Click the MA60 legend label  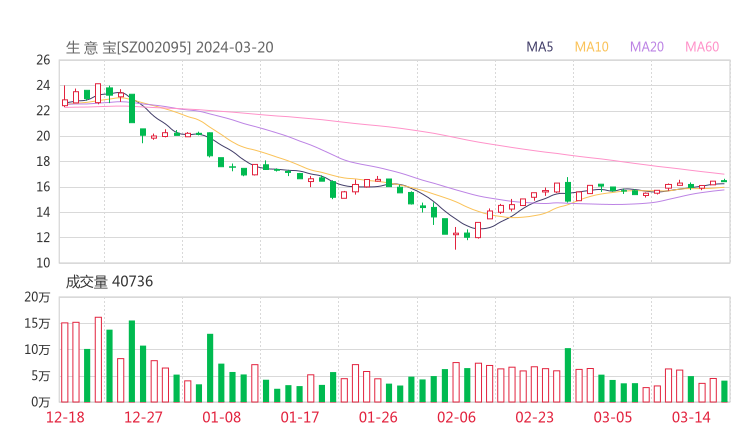702,47
